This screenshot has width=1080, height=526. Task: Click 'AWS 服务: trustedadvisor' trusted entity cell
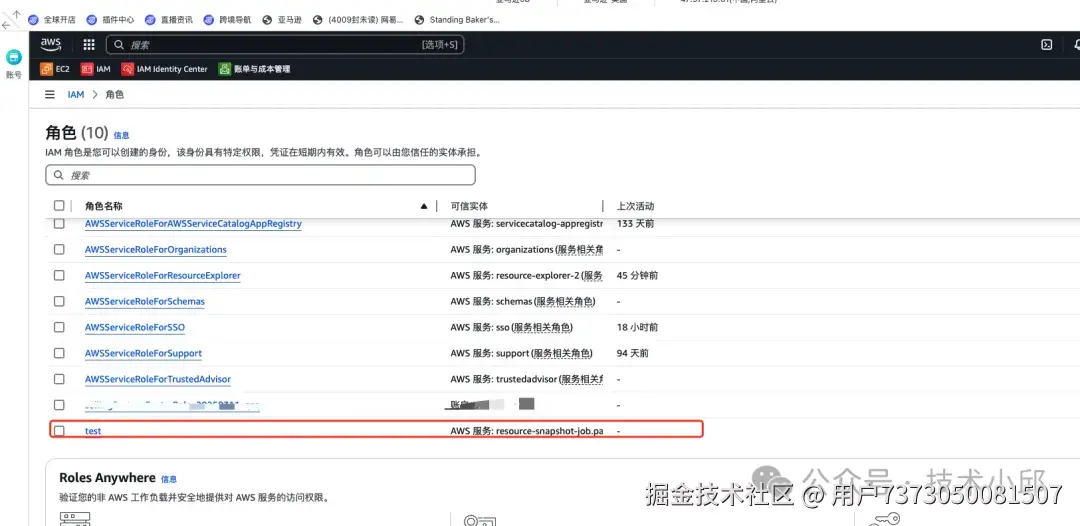point(527,379)
